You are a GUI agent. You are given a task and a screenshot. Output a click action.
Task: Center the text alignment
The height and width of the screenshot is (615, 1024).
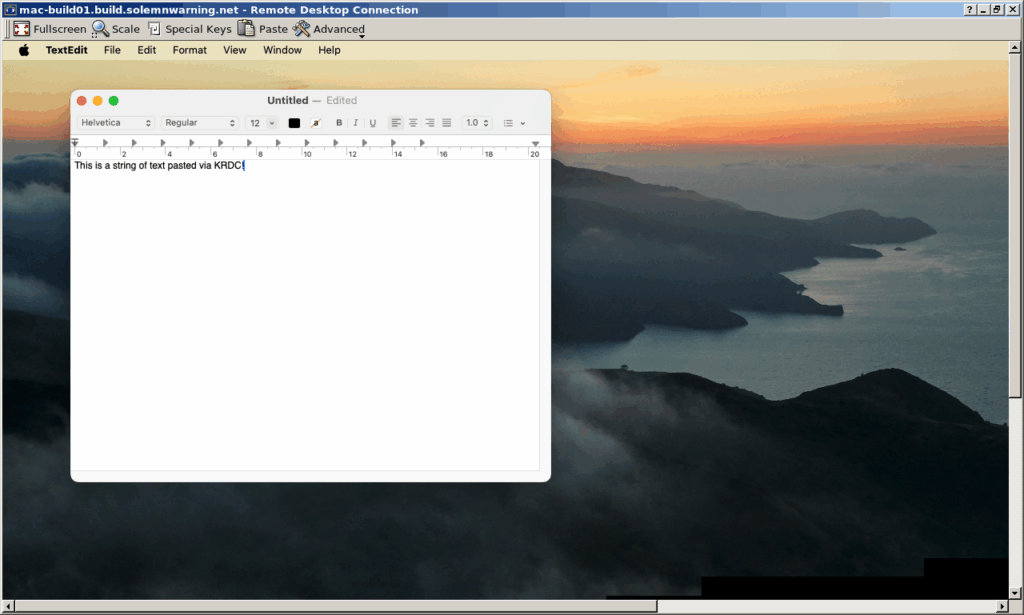click(413, 122)
